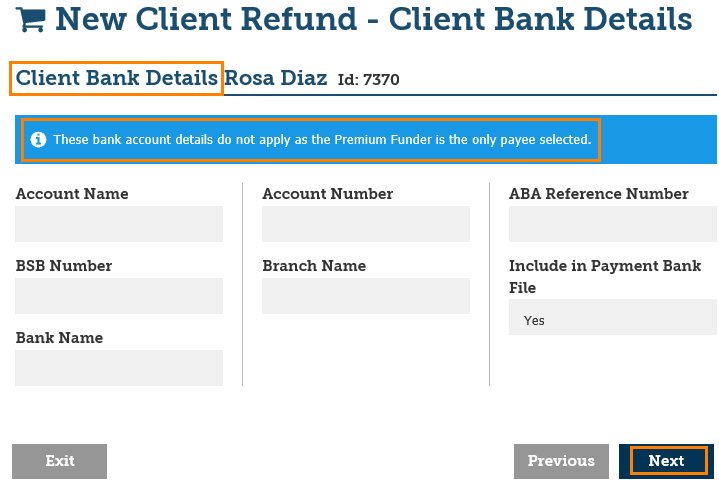Viewport: 719px width, 484px height.
Task: Click the client Id 7370 text
Action: click(369, 80)
